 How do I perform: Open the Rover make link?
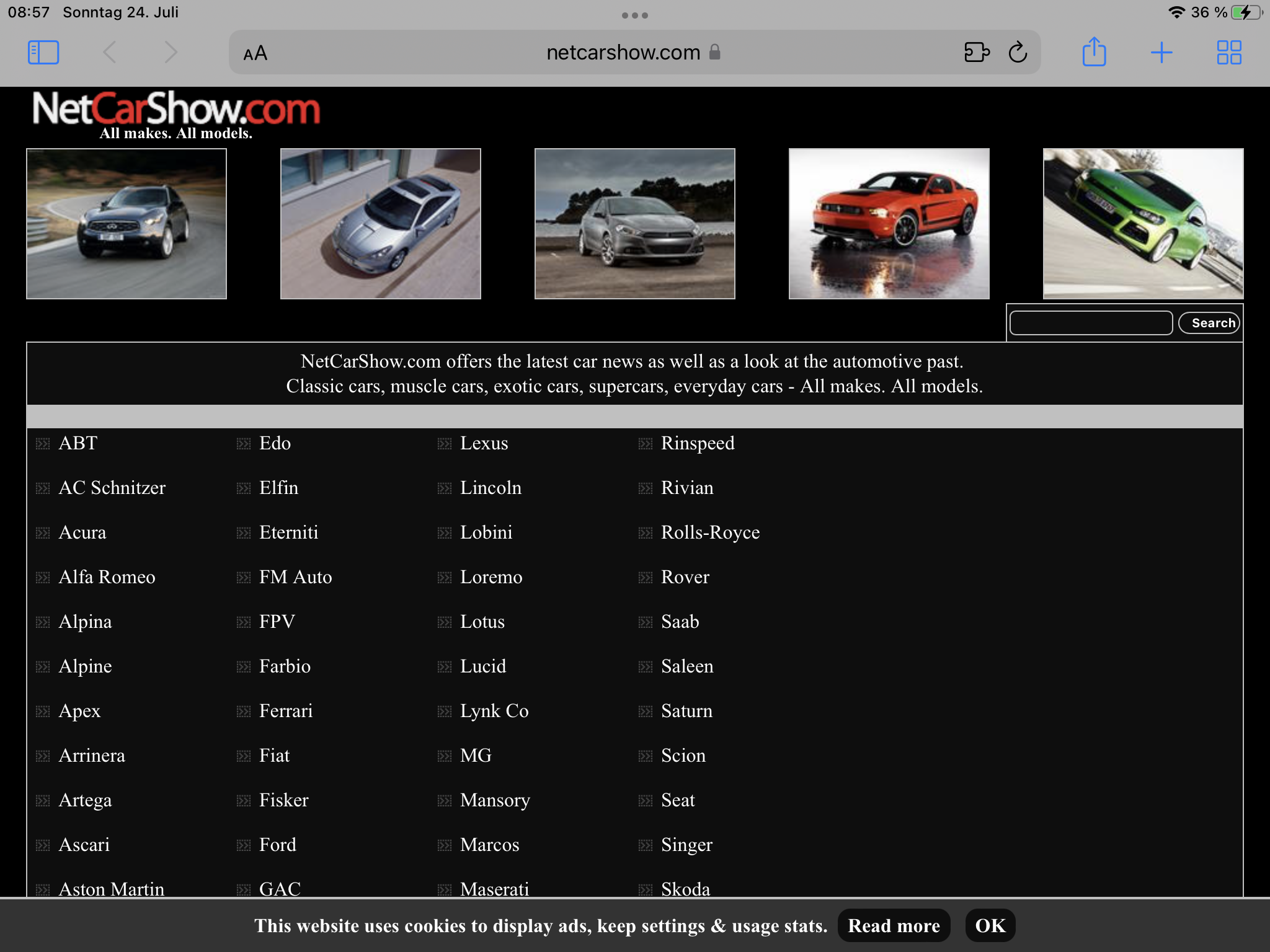click(685, 577)
